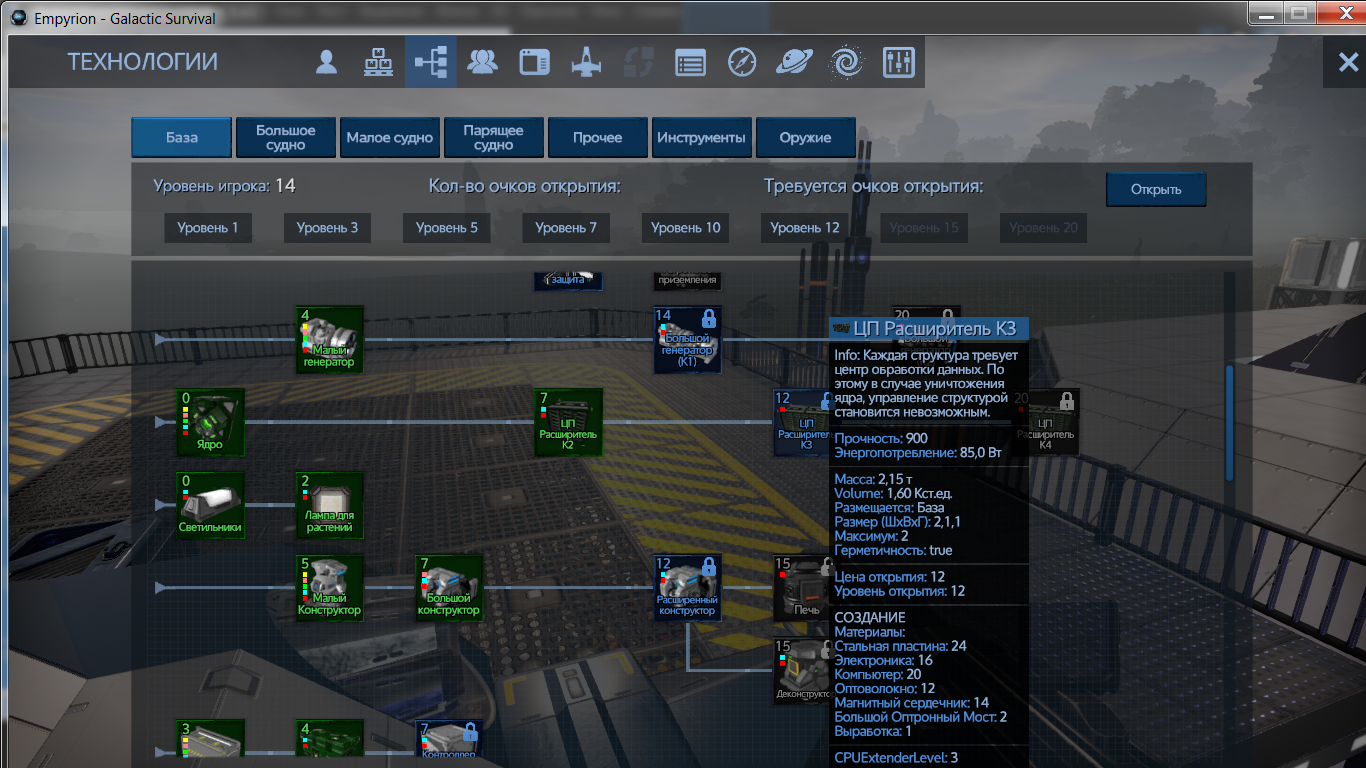The width and height of the screenshot is (1366, 768).
Task: Click the Кол-во очков открытия label
Action: pos(525,186)
